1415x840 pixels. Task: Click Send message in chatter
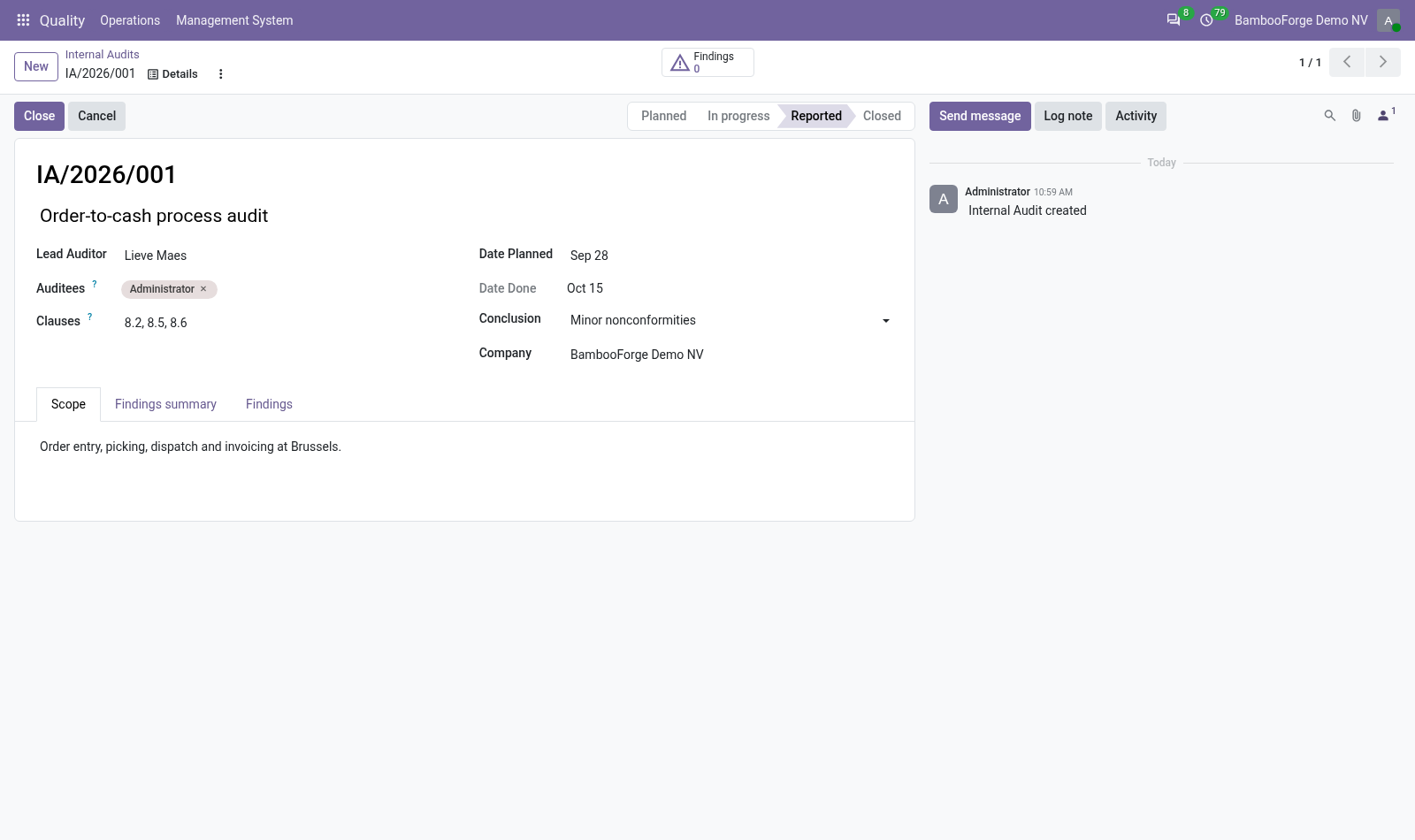click(x=980, y=116)
